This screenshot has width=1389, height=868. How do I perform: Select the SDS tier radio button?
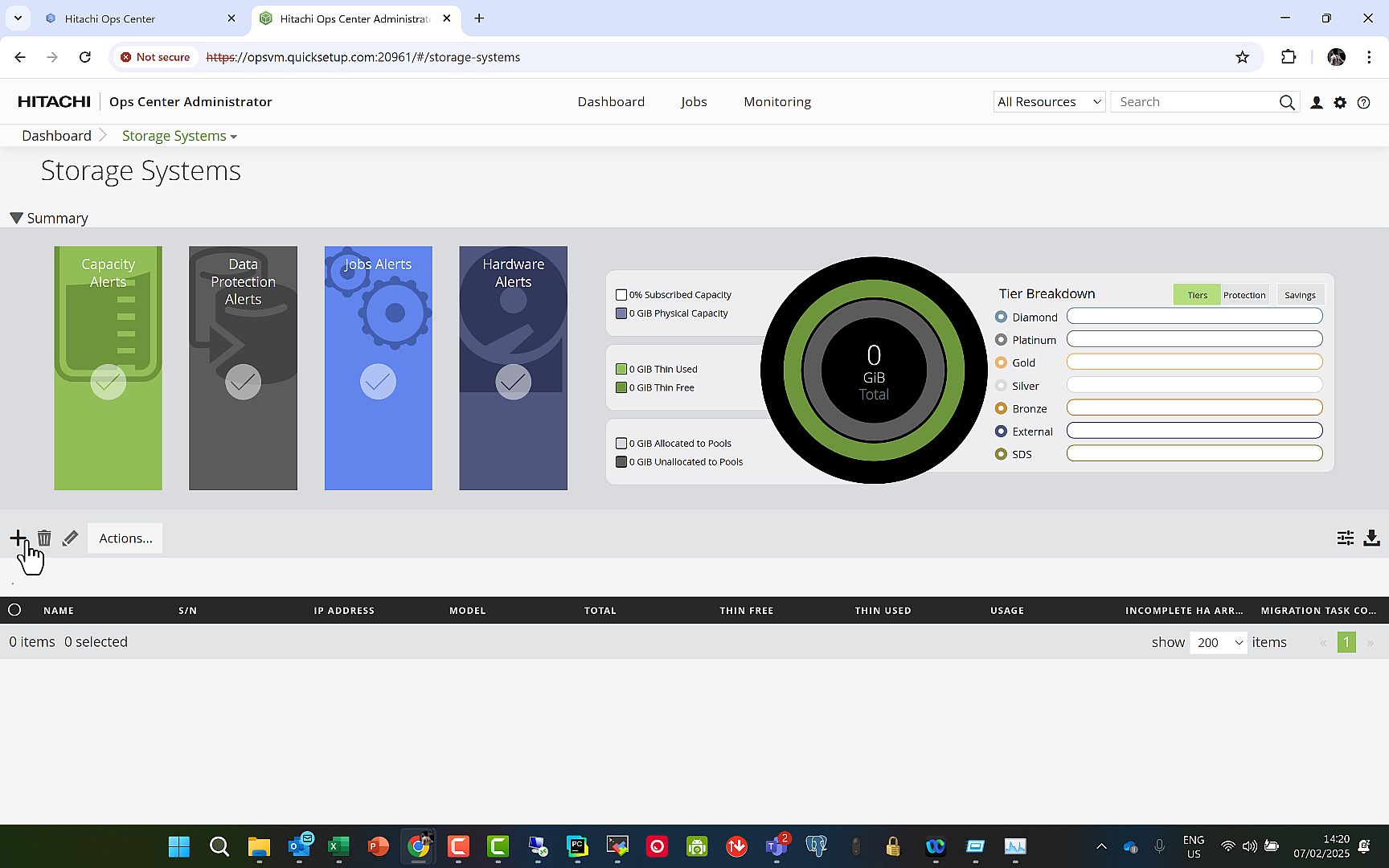1001,454
